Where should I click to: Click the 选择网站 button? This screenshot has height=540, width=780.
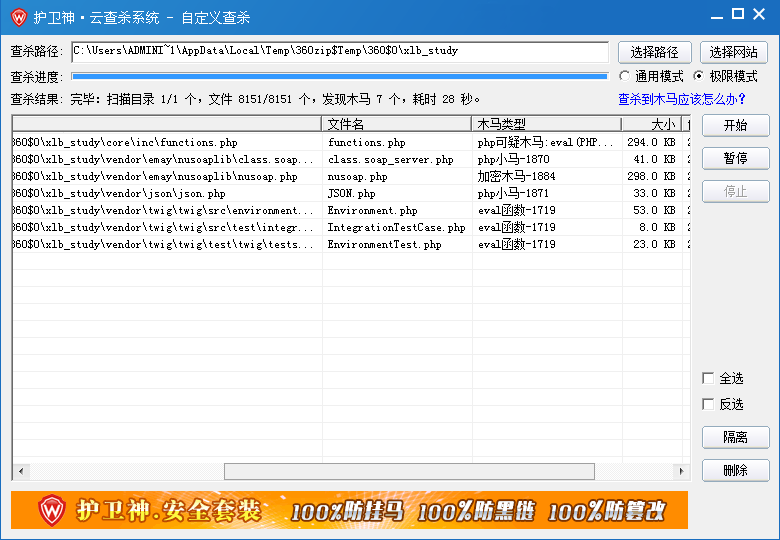pyautogui.click(x=734, y=52)
